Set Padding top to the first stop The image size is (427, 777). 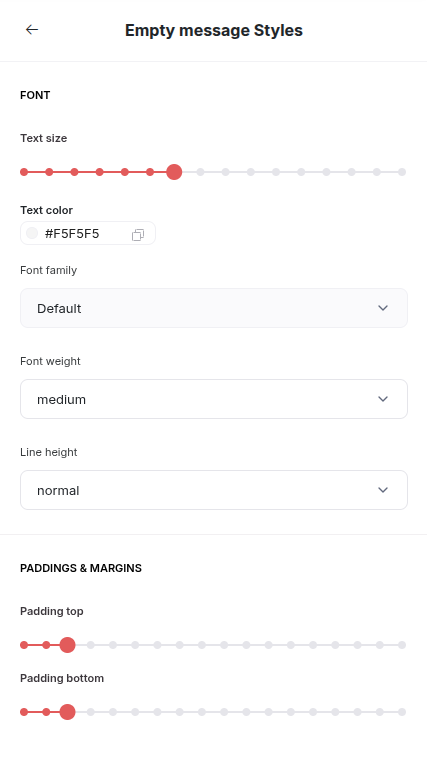[24, 645]
